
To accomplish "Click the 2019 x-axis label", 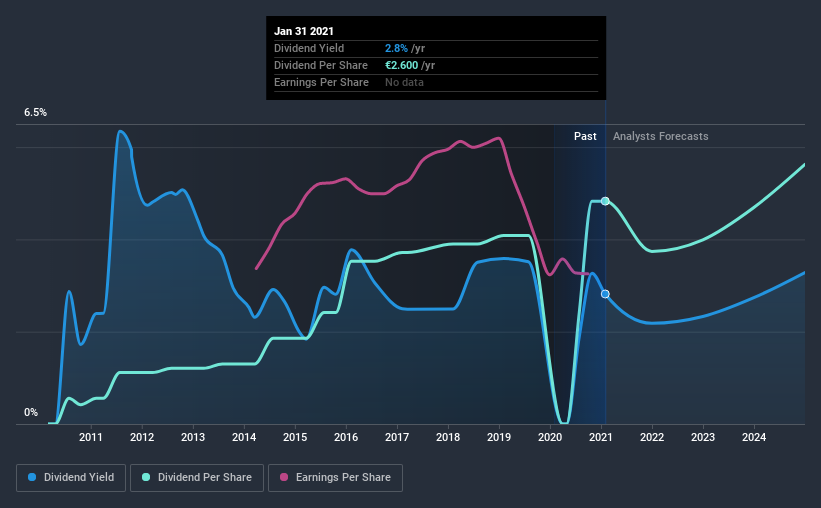I will click(x=499, y=437).
